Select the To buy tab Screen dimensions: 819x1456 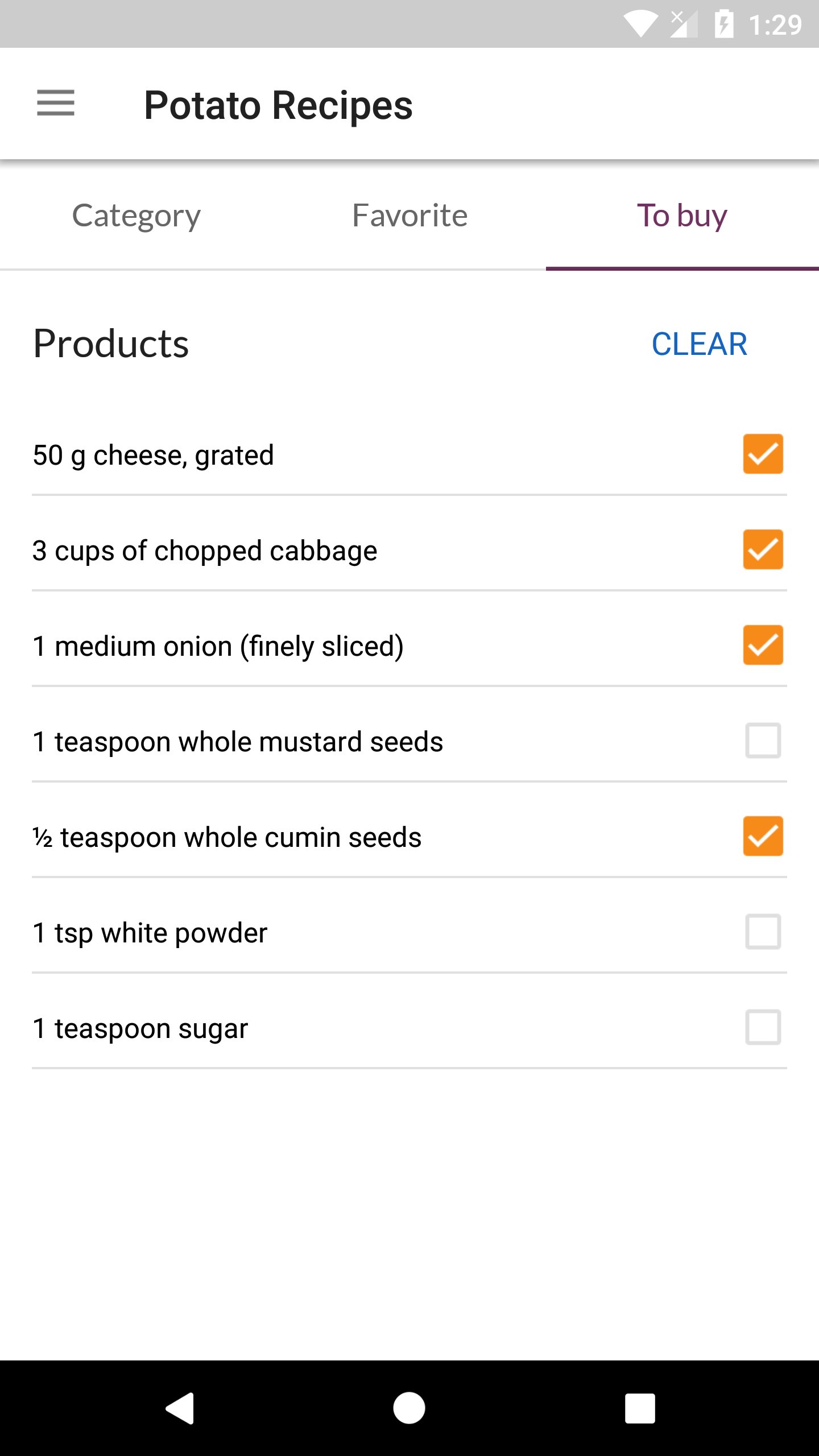(x=682, y=216)
